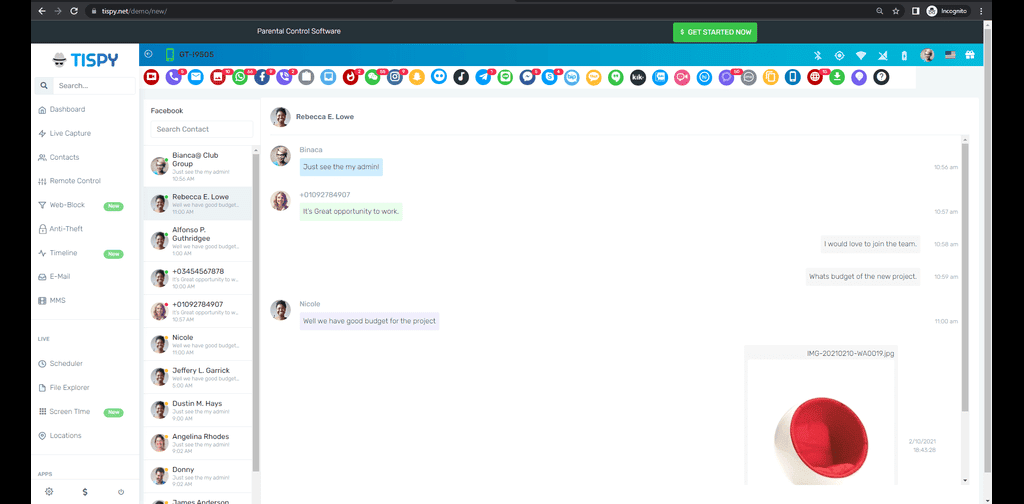Open the gift box icon in header
This screenshot has height=504, width=1024.
click(970, 55)
